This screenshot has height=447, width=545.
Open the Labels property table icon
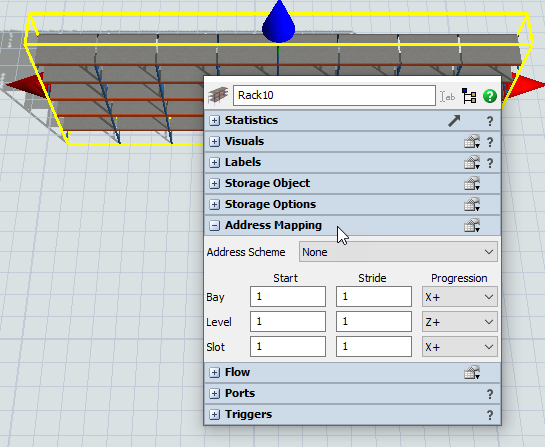[472, 162]
